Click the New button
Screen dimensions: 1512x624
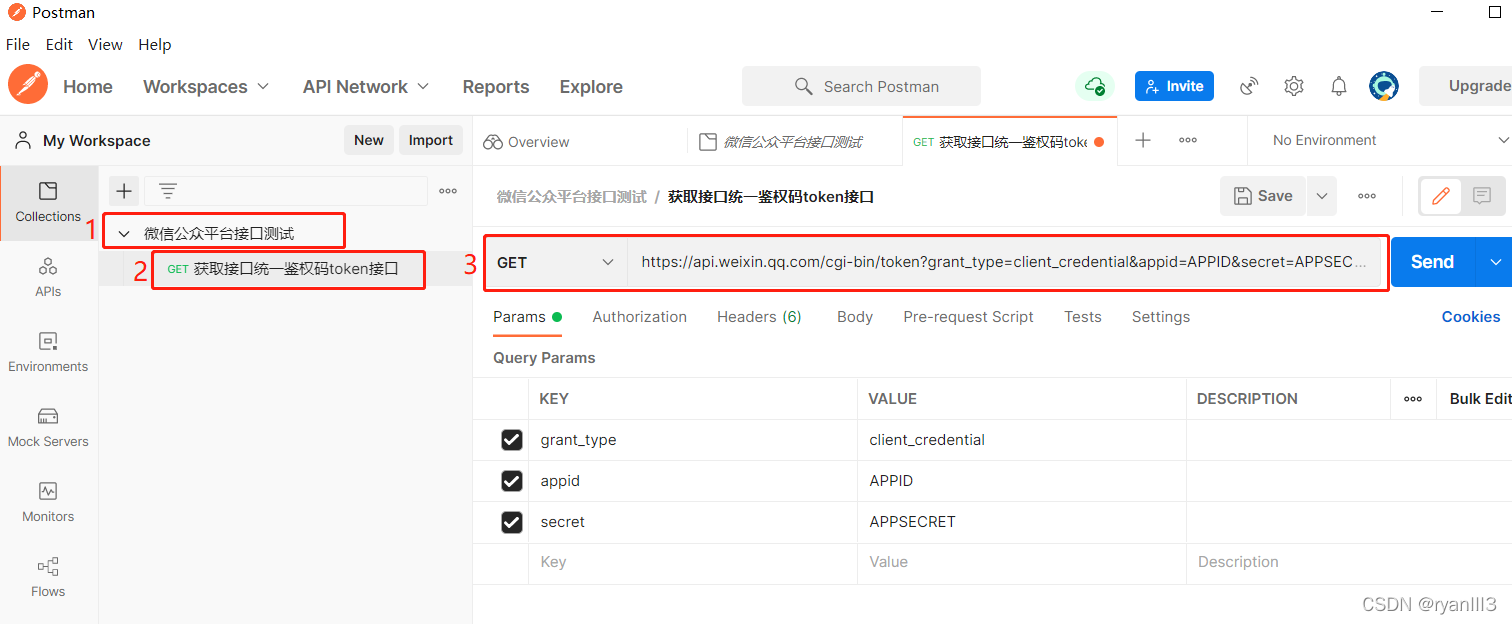click(x=369, y=140)
